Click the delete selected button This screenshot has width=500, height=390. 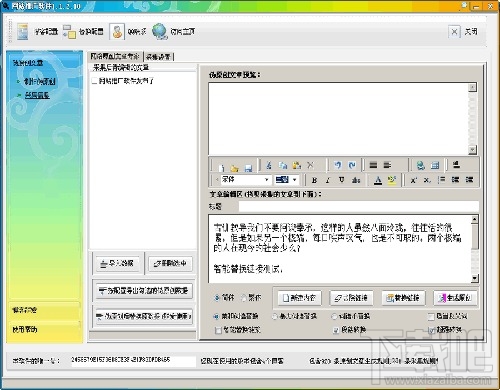coord(170,264)
